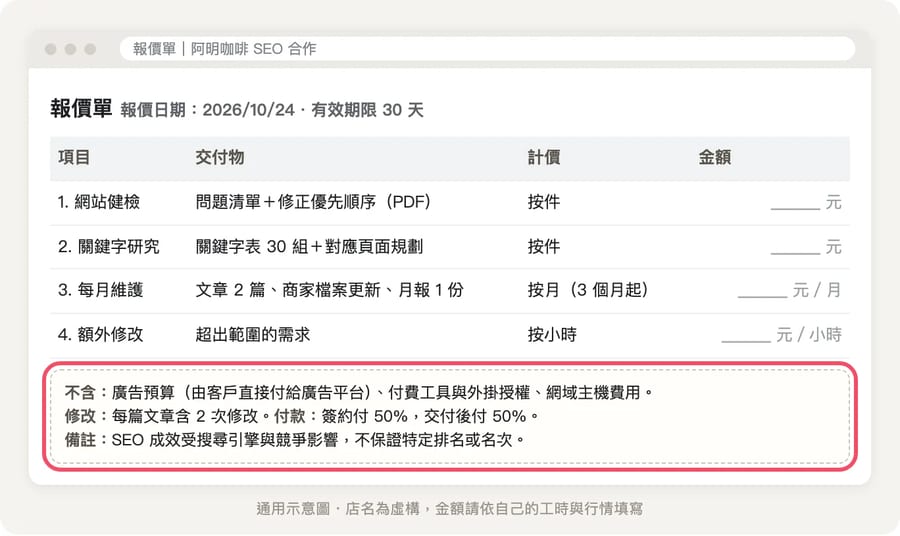Screen dimensions: 900x536
Task: Click the 元 / 小時 amount blank
Action: click(746, 336)
